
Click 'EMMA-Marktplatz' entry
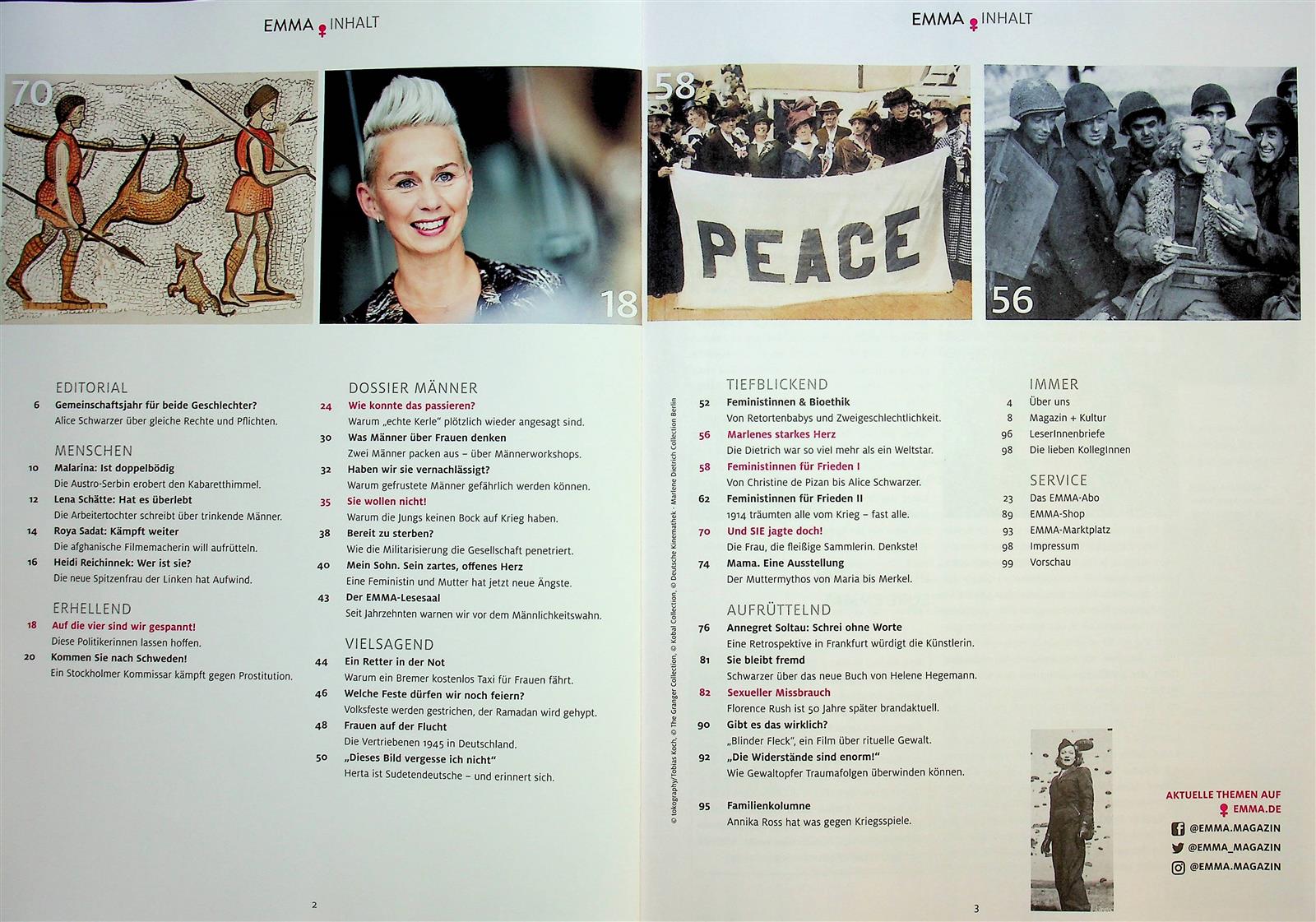1070,530
